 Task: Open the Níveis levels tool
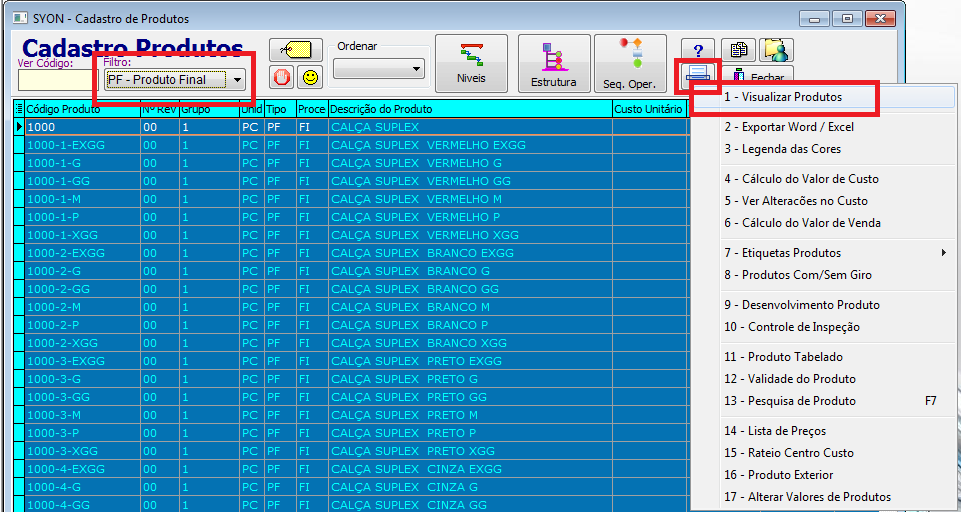click(x=471, y=63)
